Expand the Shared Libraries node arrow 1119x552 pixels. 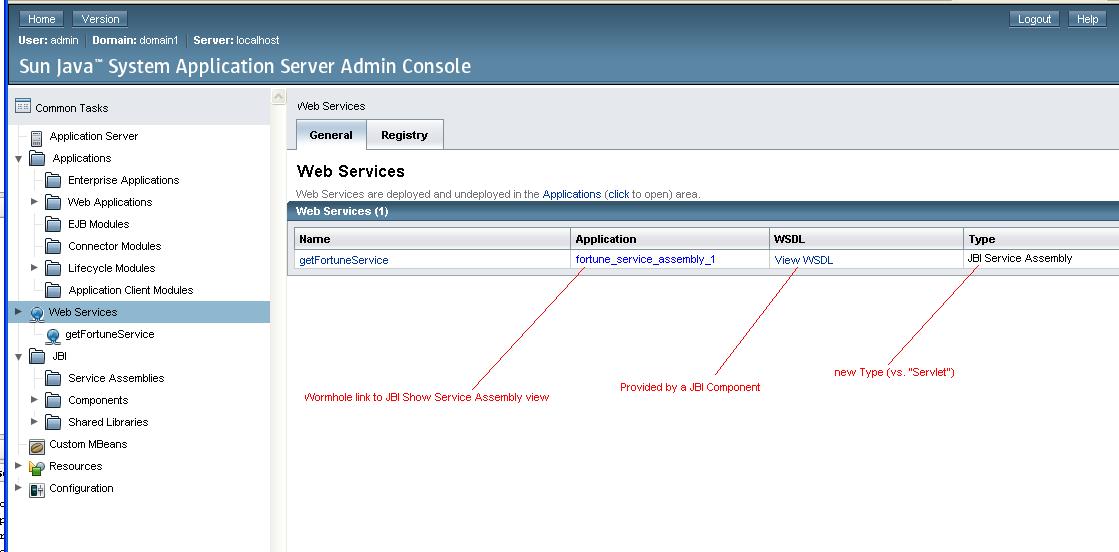35,422
